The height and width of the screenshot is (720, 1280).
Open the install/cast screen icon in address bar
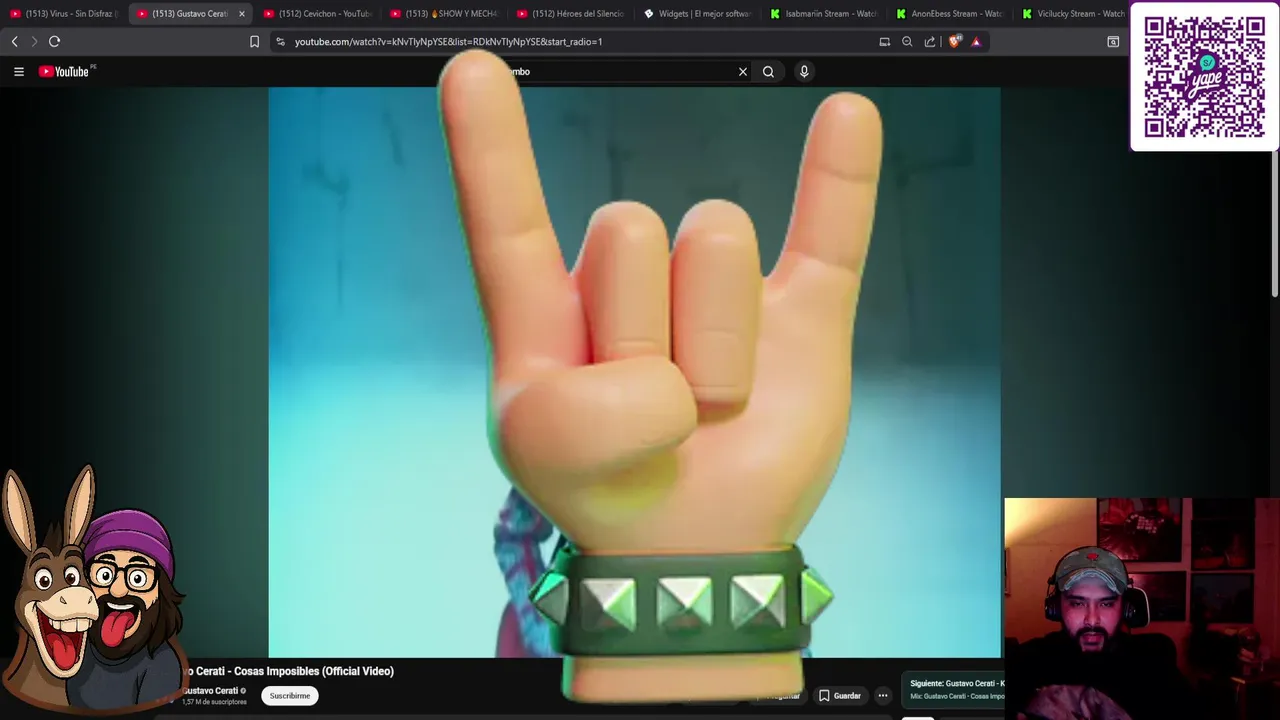[884, 42]
